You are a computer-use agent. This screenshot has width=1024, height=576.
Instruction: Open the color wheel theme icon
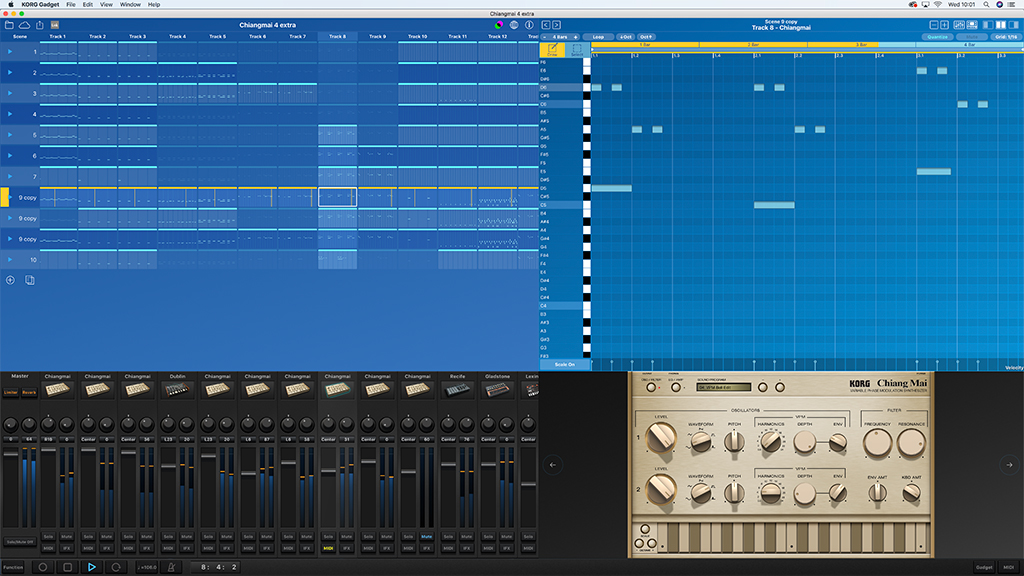pyautogui.click(x=499, y=25)
